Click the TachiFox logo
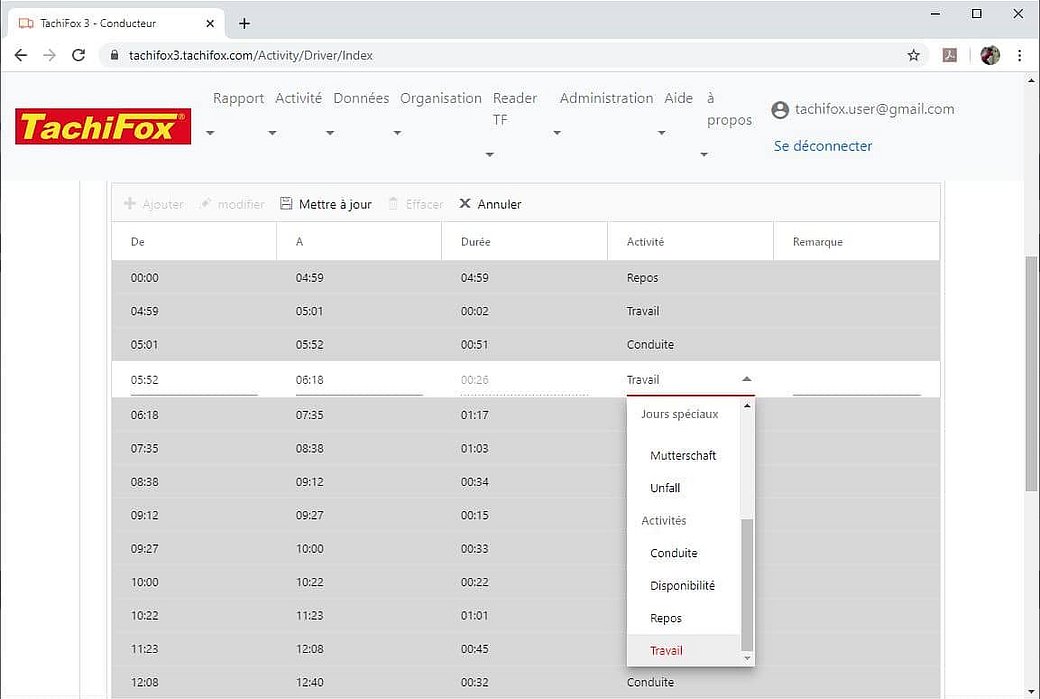The image size is (1040, 699). pyautogui.click(x=103, y=127)
